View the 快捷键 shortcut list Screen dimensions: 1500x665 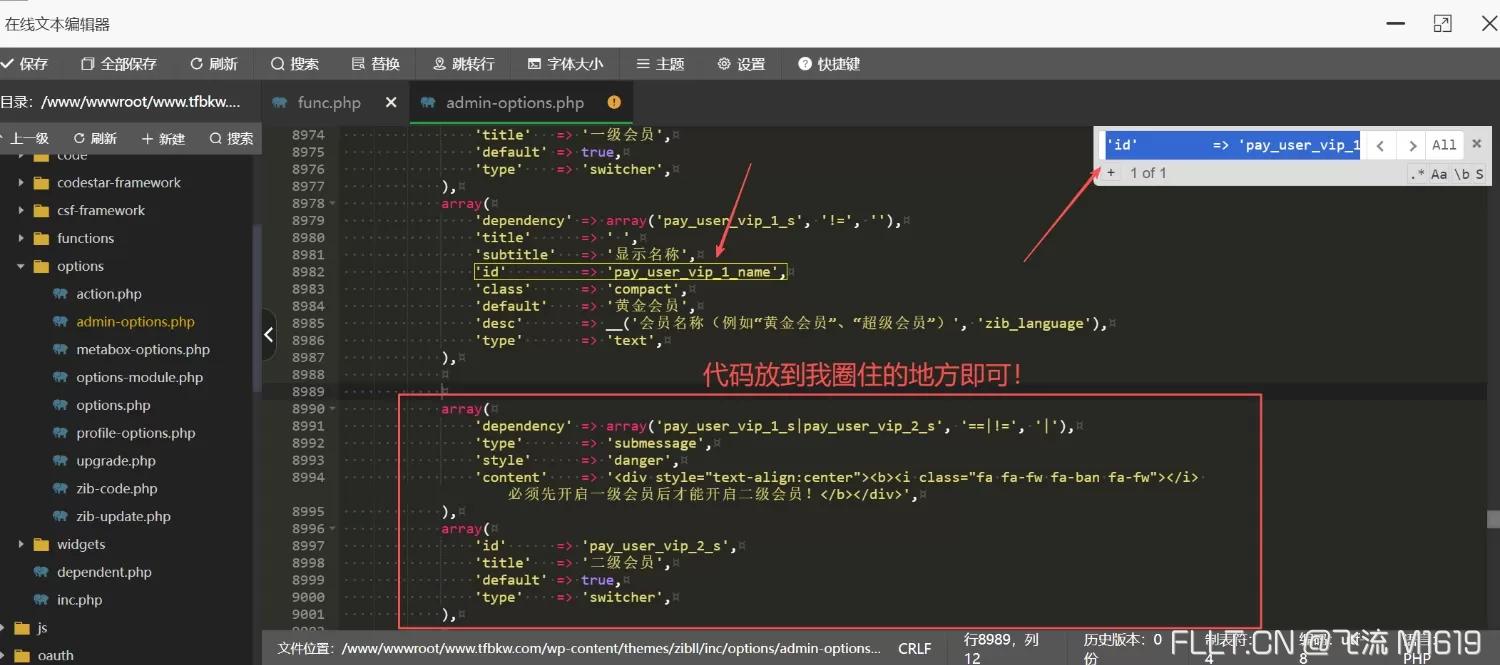point(829,63)
